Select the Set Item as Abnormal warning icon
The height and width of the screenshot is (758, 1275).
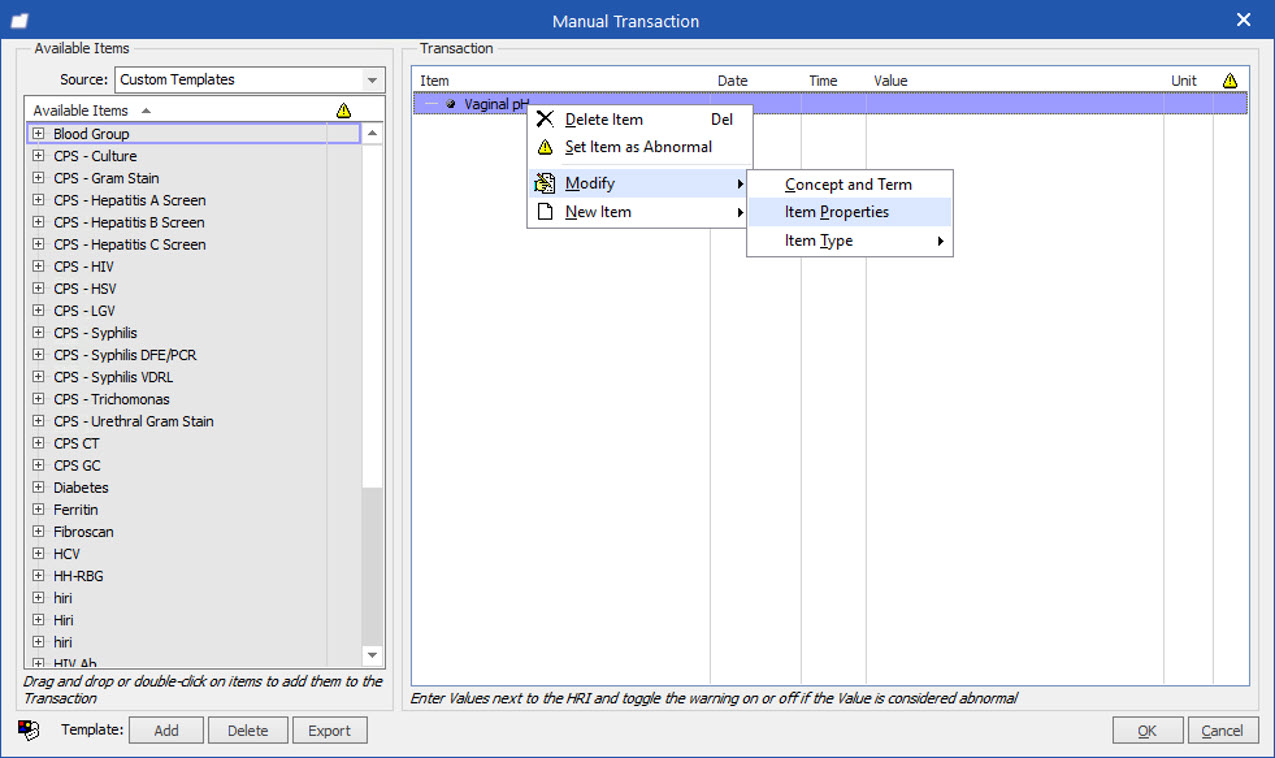[x=545, y=147]
